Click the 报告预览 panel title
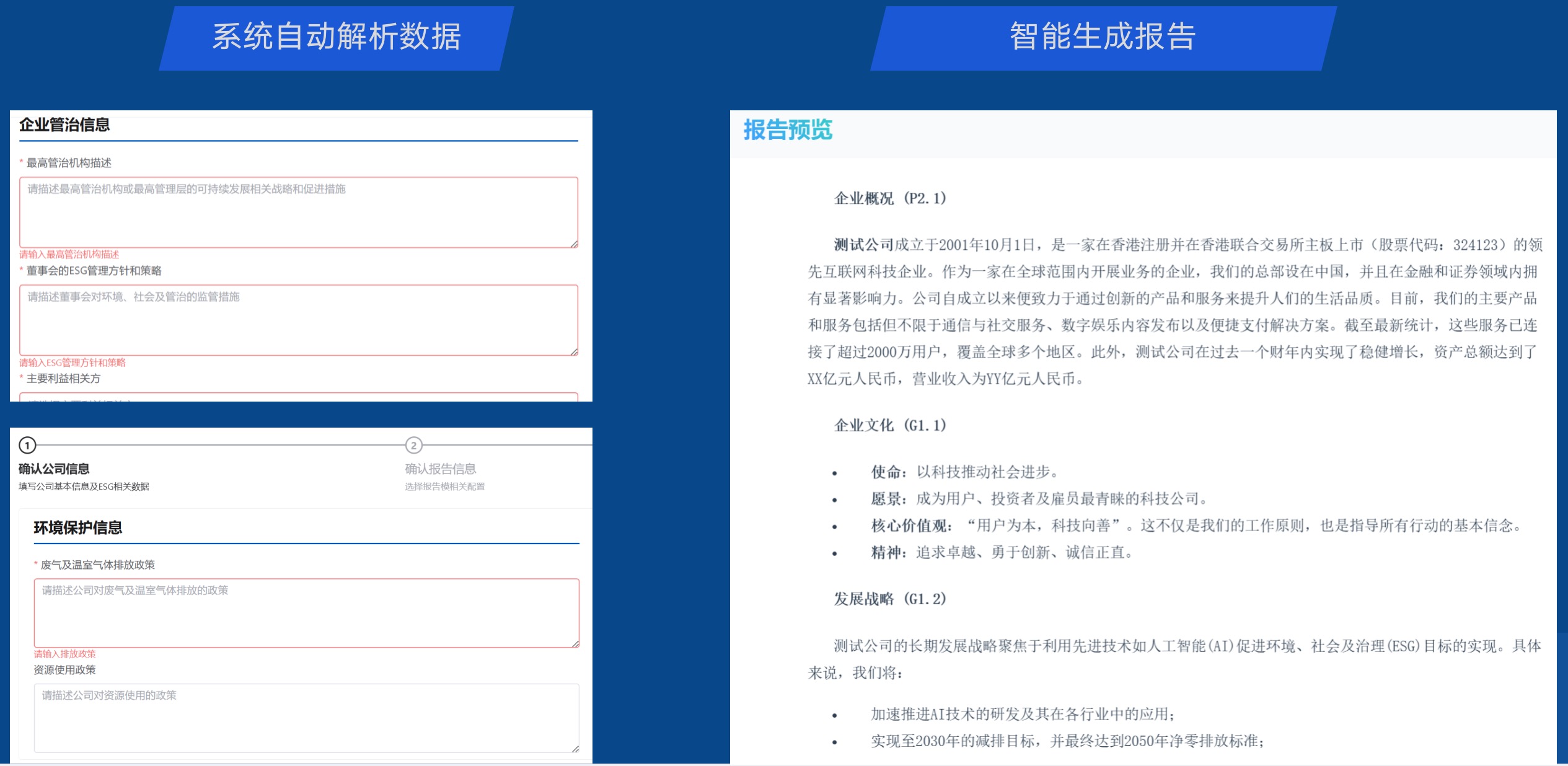 pyautogui.click(x=787, y=130)
